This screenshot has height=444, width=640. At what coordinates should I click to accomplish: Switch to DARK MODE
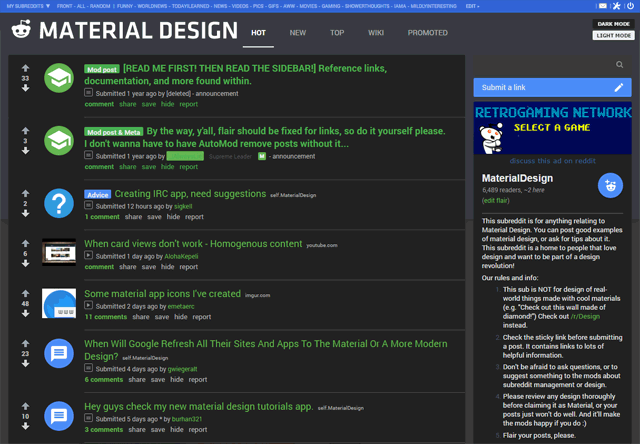[x=613, y=24]
